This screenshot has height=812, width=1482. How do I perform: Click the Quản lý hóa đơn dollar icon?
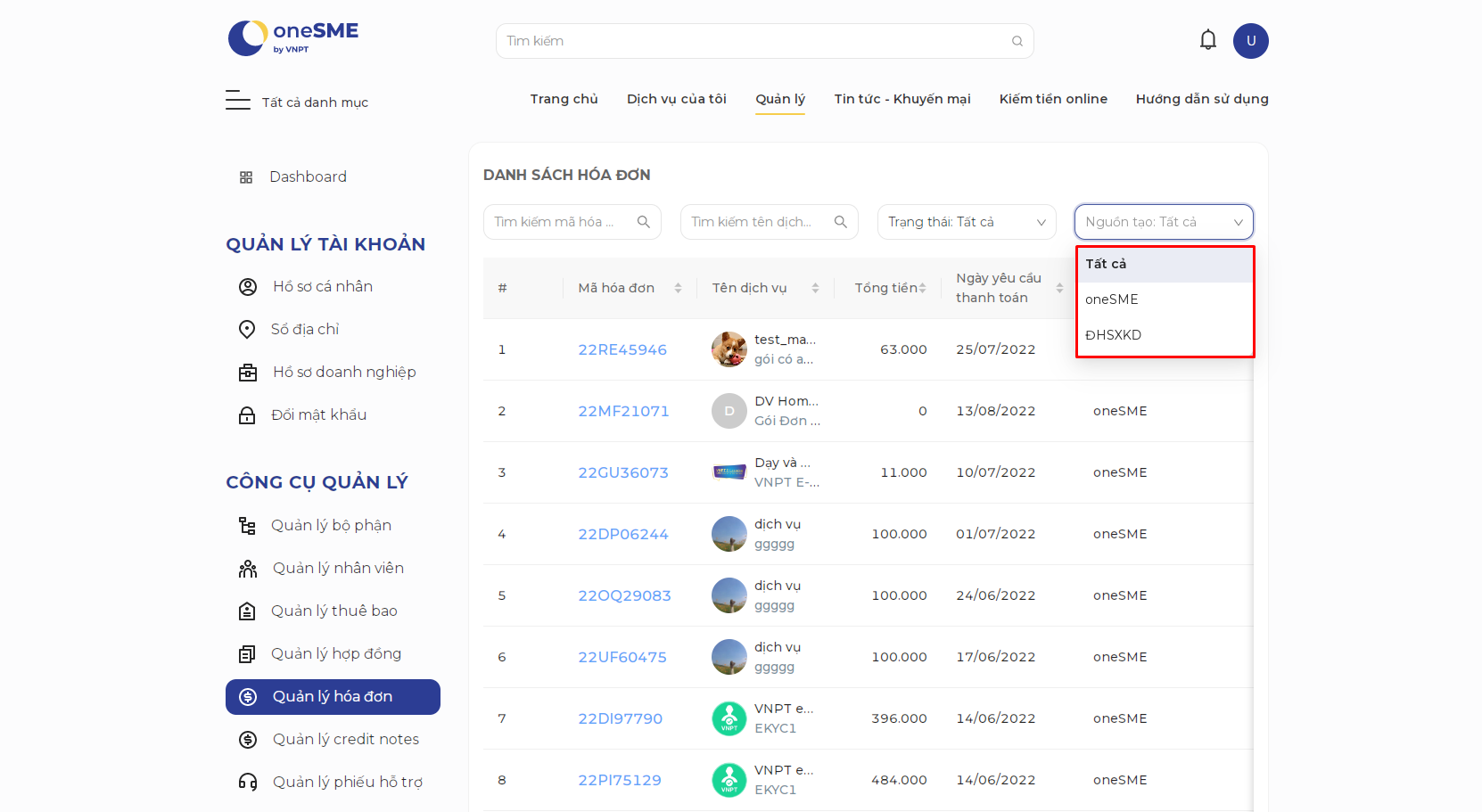[248, 697]
